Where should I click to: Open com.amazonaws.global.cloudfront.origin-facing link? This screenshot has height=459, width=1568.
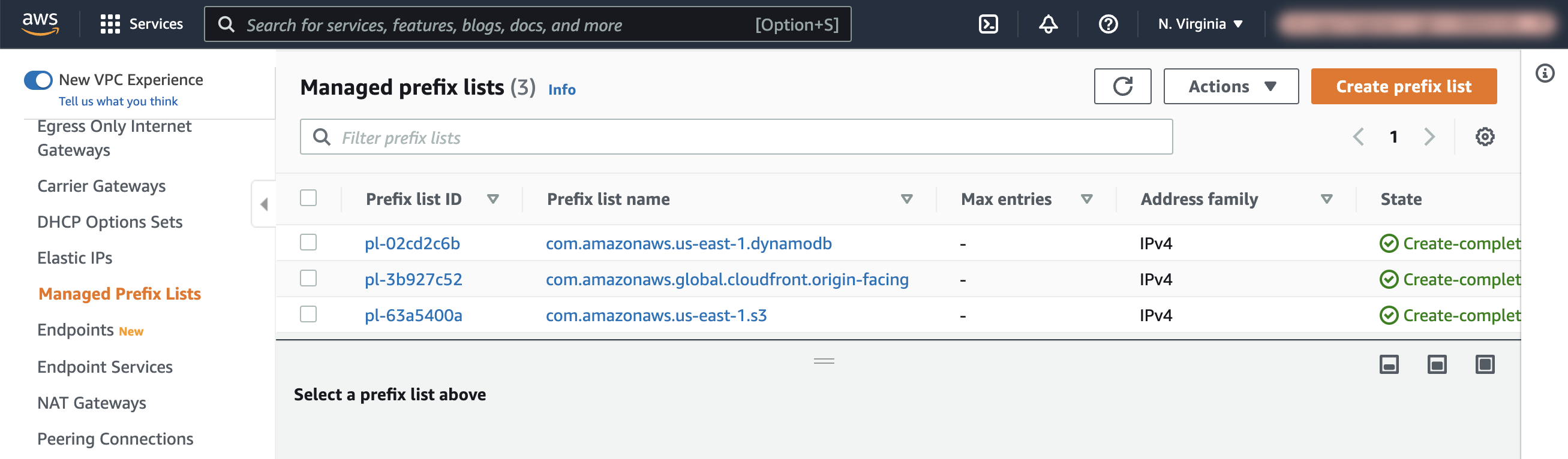click(727, 279)
